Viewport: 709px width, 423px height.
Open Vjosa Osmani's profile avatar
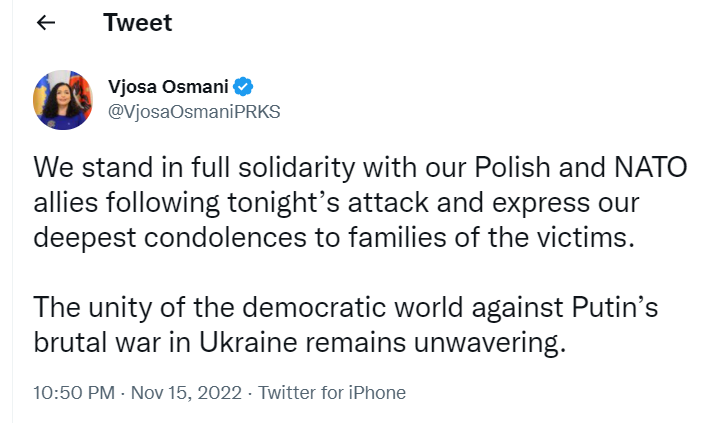[64, 100]
